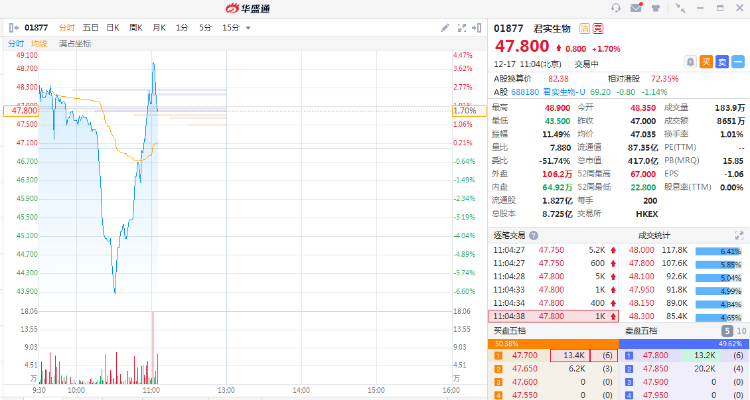Open the pencil drawing tool
The width and height of the screenshot is (750, 400).
pyautogui.click(x=445, y=28)
